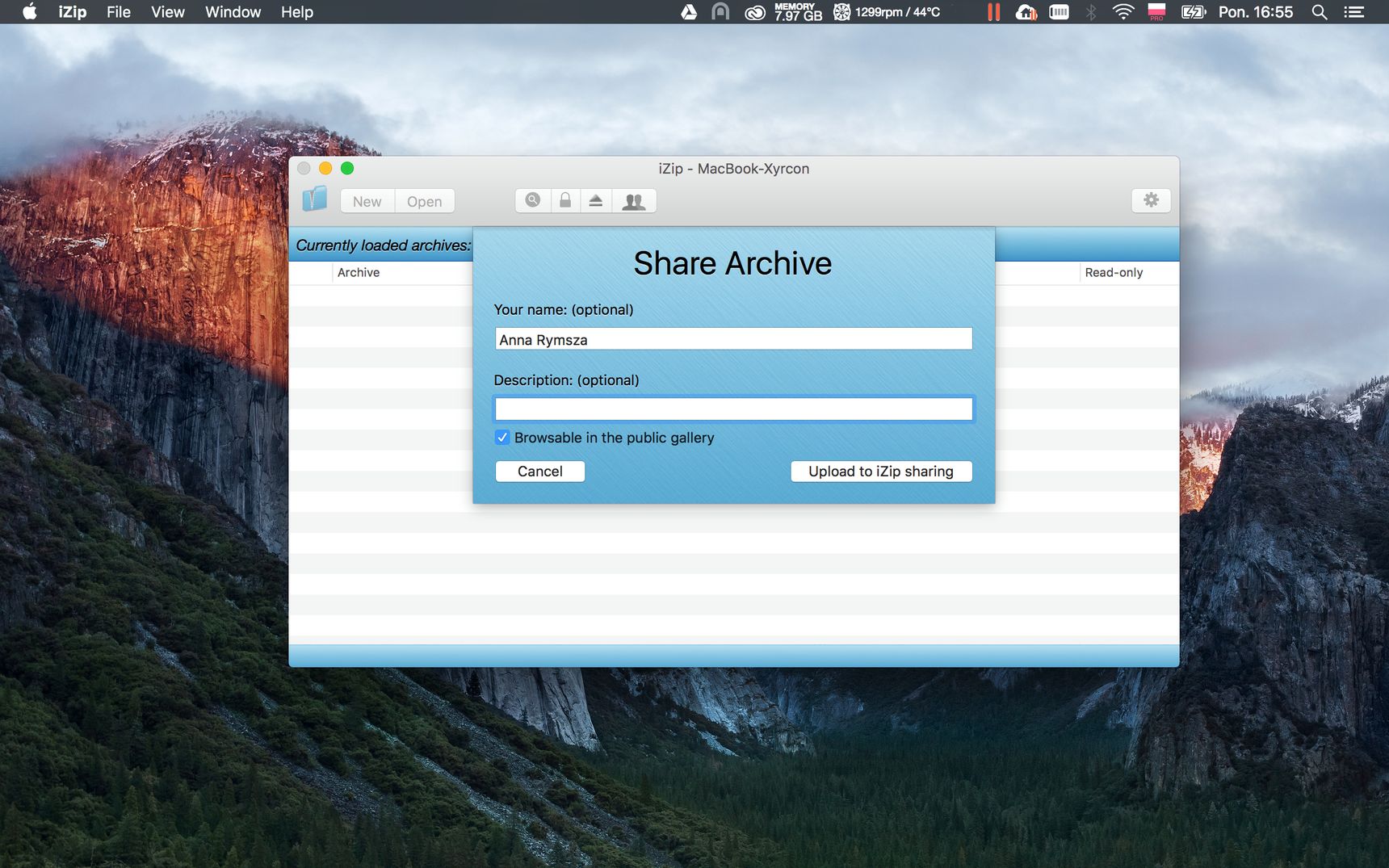Click the clock showing Pon. 16:55
The image size is (1389, 868).
click(1255, 12)
